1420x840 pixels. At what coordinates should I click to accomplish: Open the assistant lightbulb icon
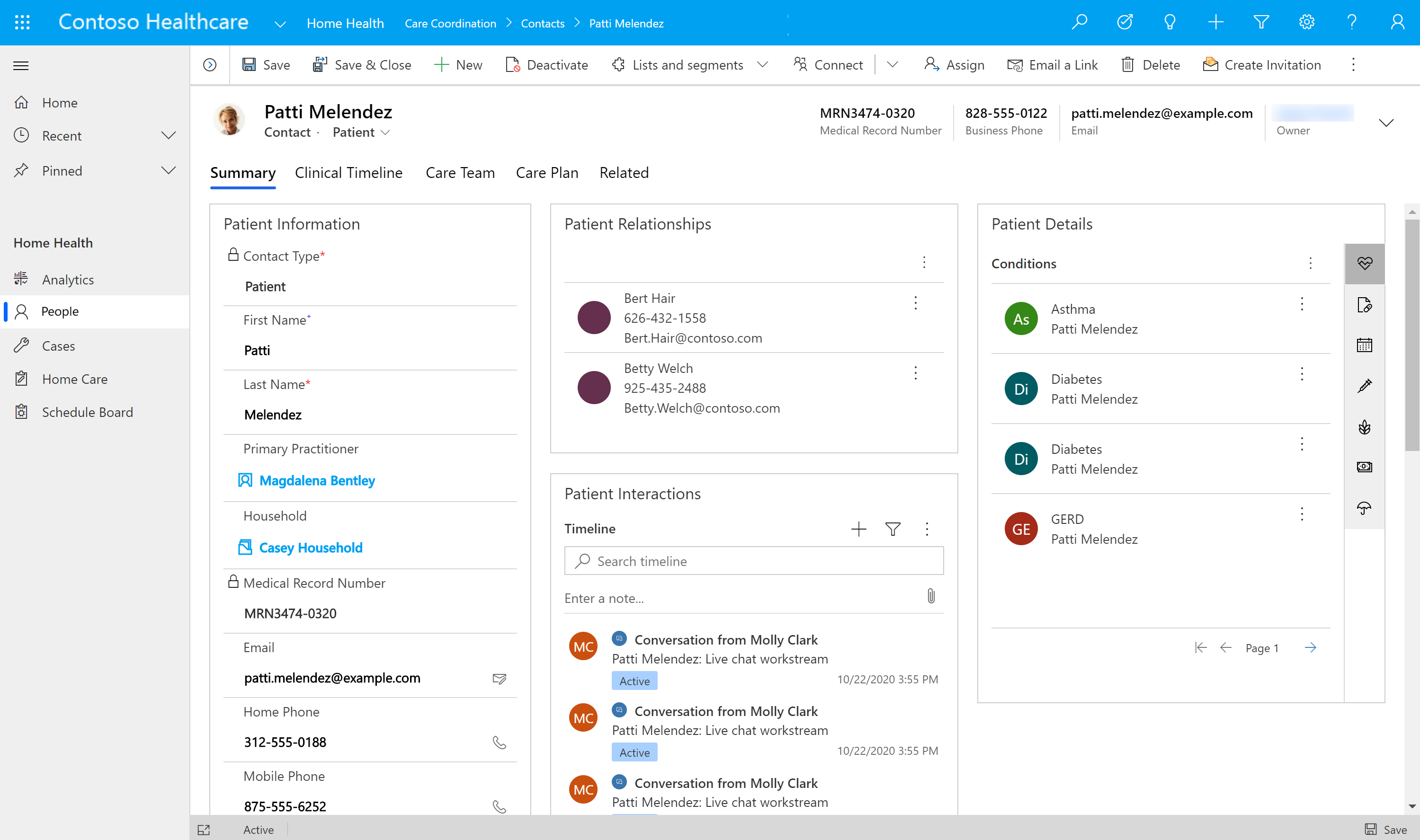[1170, 23]
